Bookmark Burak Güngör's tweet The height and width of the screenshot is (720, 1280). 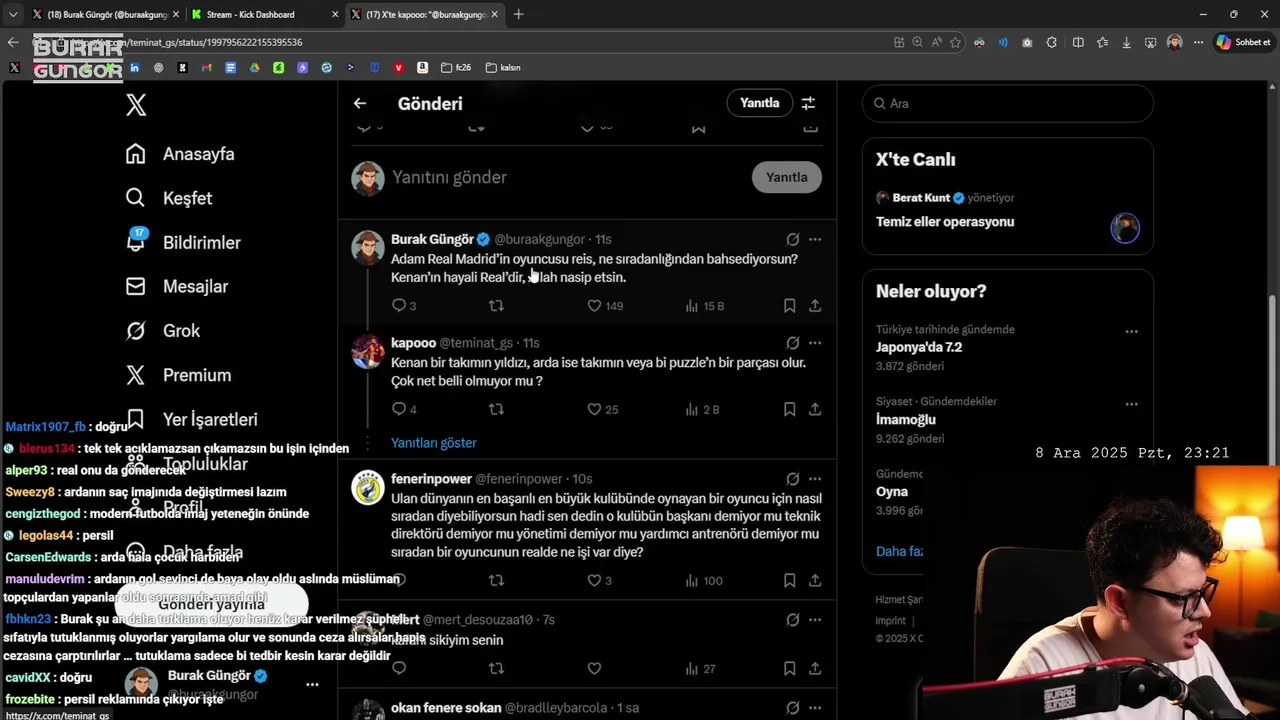click(789, 306)
